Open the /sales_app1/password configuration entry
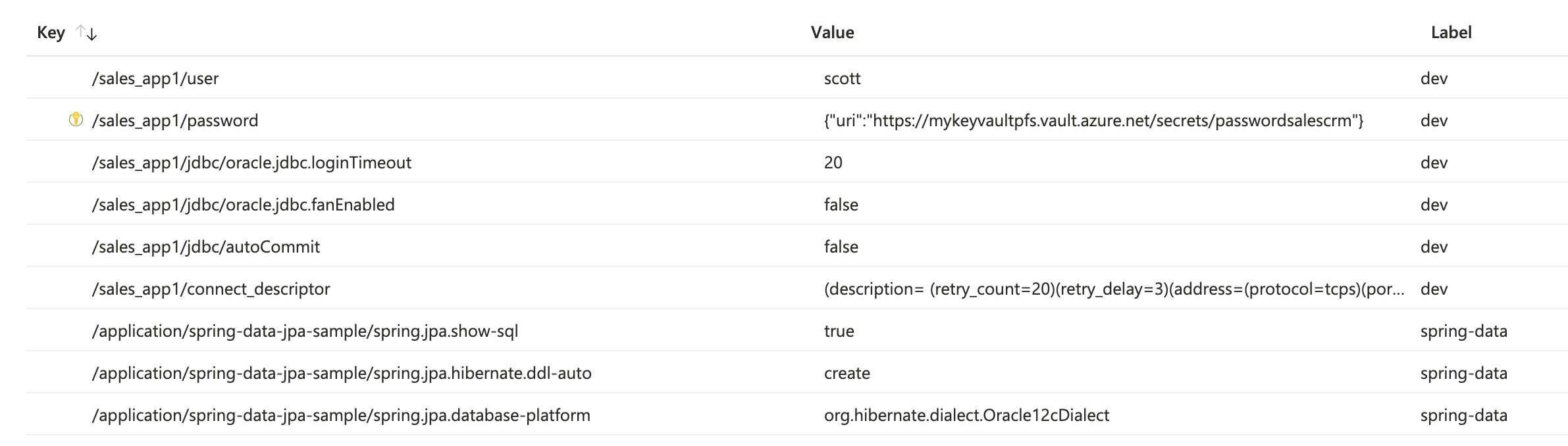The height and width of the screenshot is (446, 1568). [x=176, y=120]
